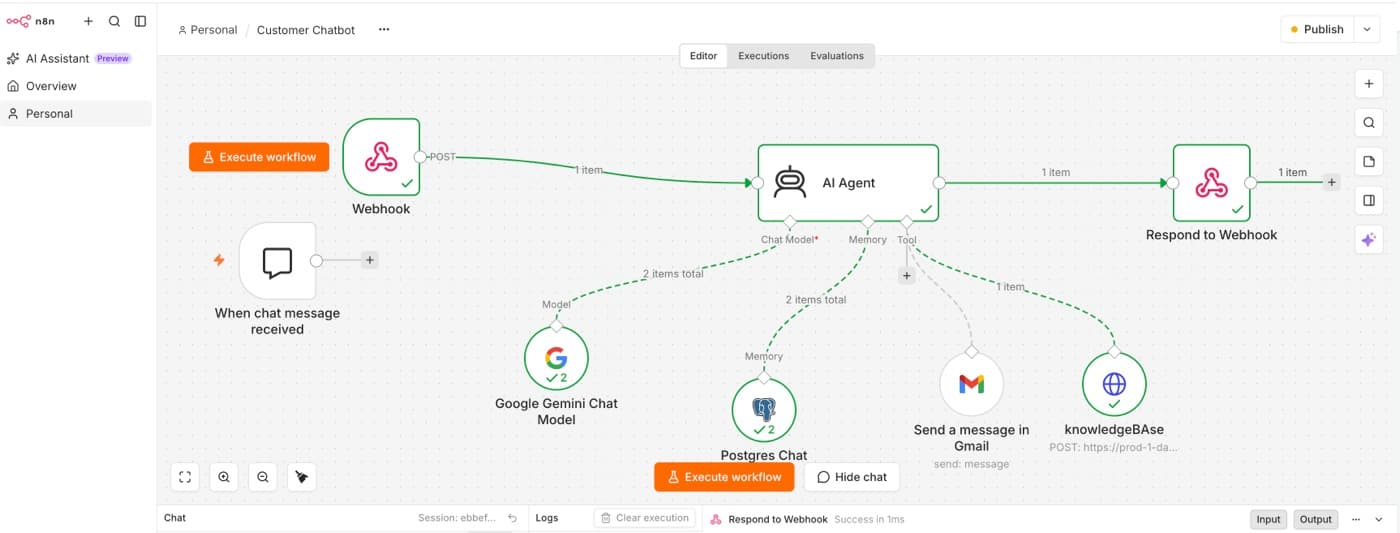Select the knowledgeBAse HTTP node
This screenshot has width=1400, height=533.
pyautogui.click(x=1114, y=384)
